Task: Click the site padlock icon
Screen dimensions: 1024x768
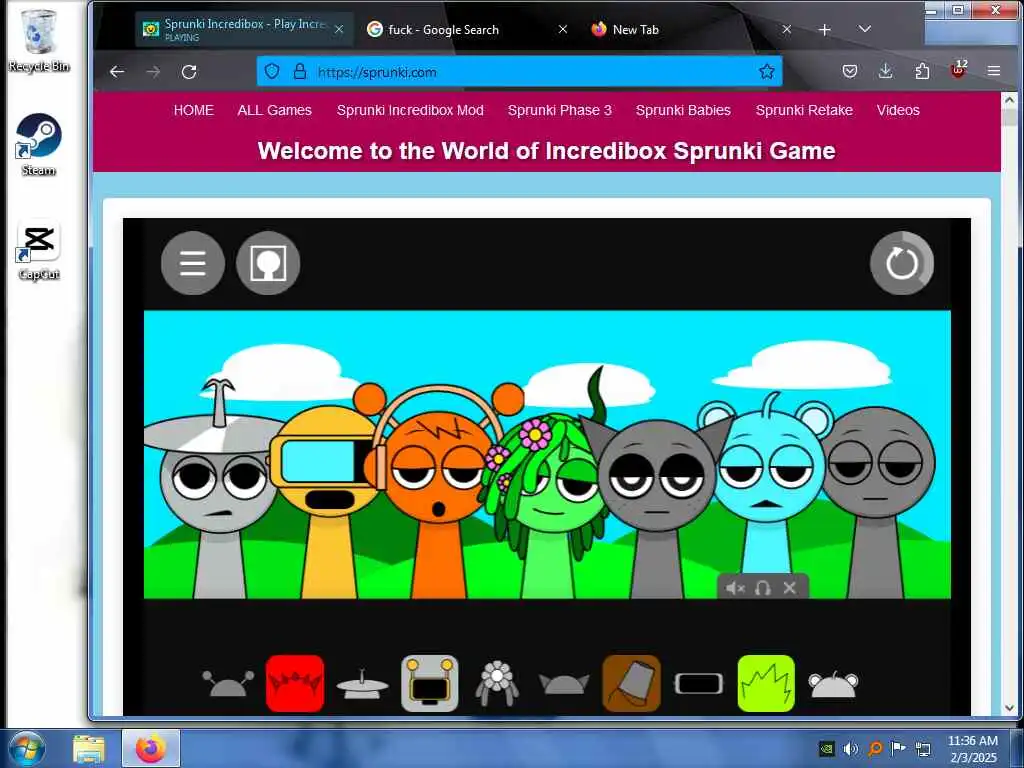Action: click(x=300, y=71)
